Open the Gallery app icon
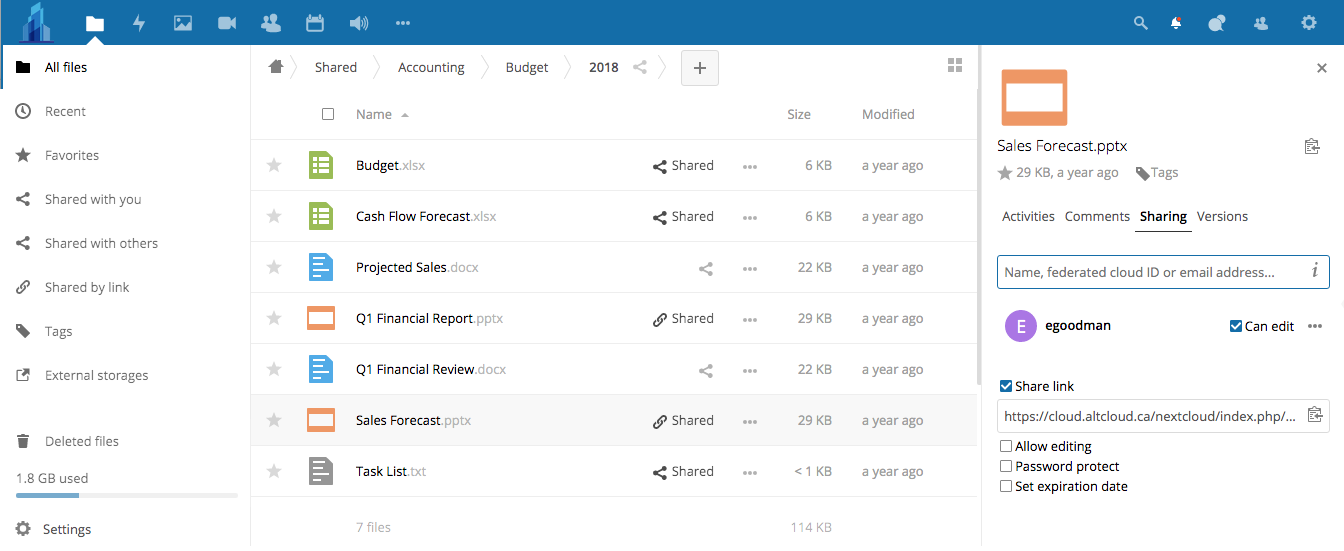 [183, 23]
